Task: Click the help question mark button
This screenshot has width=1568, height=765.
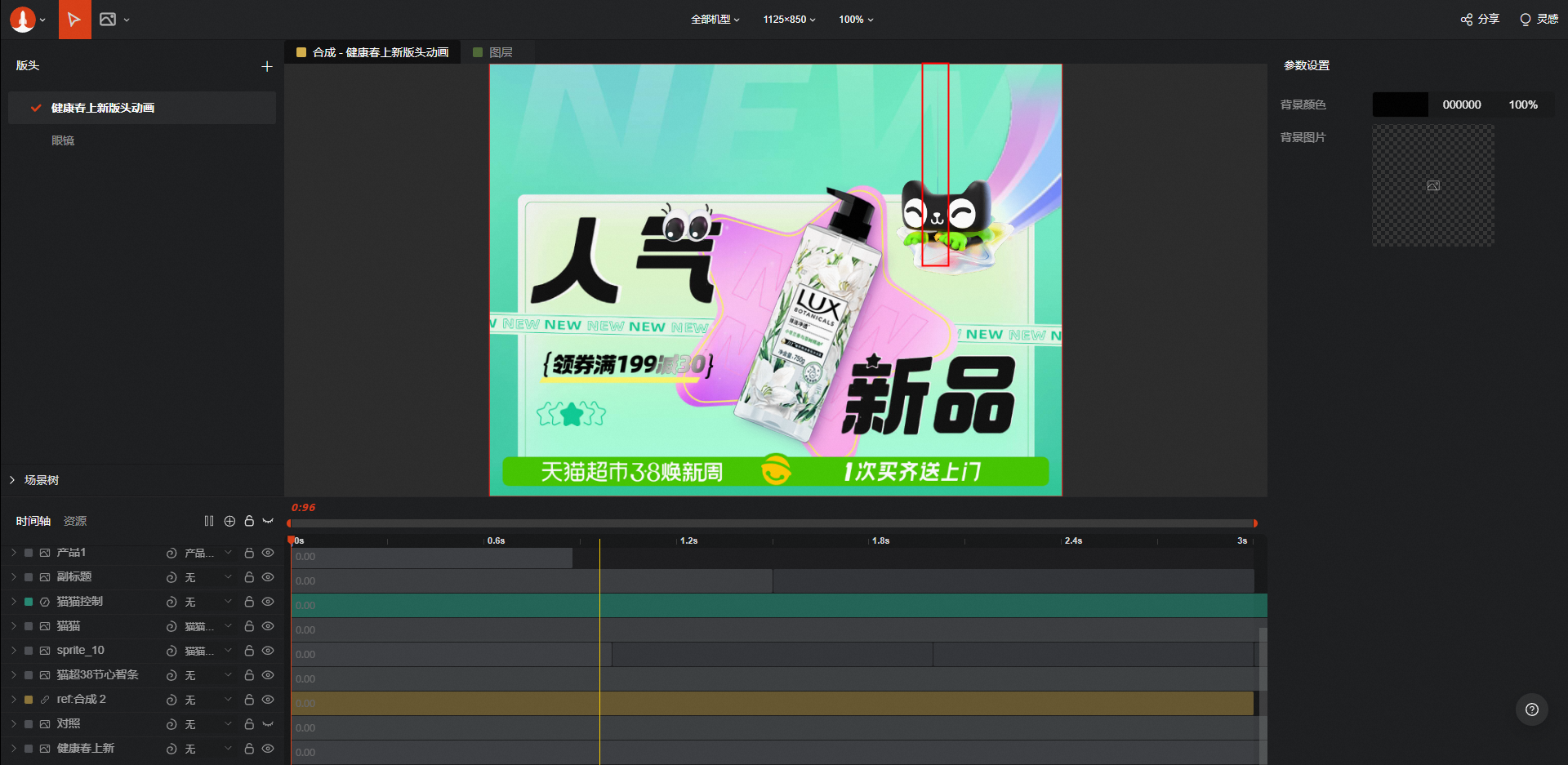Action: click(x=1532, y=709)
